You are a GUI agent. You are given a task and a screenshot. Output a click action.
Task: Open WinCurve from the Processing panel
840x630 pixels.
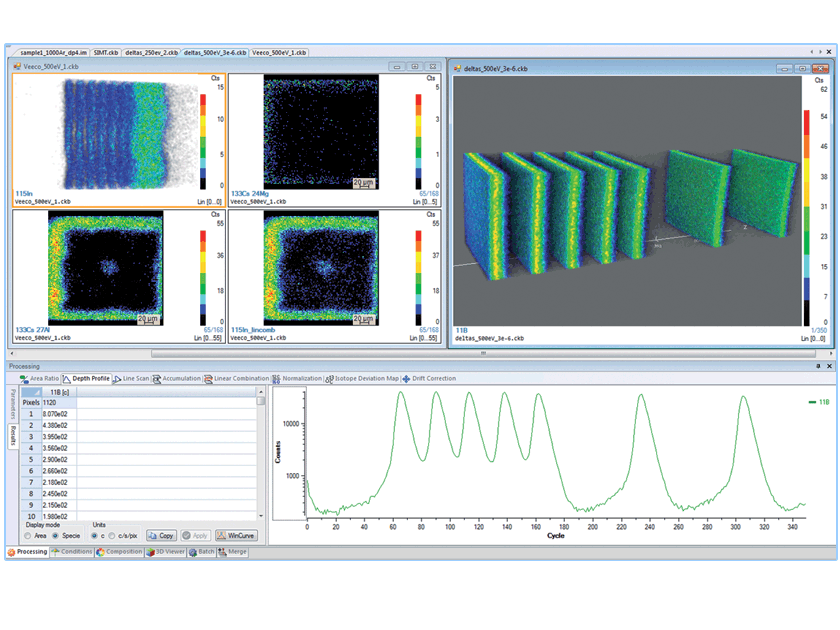coord(237,536)
